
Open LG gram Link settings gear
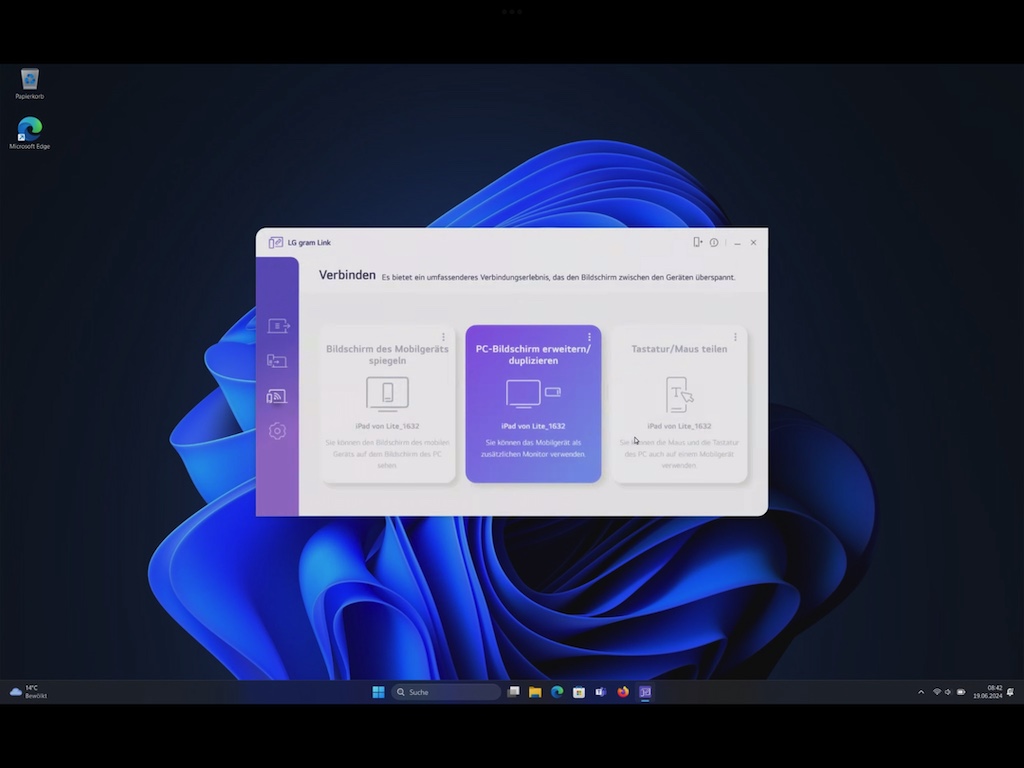[x=278, y=431]
